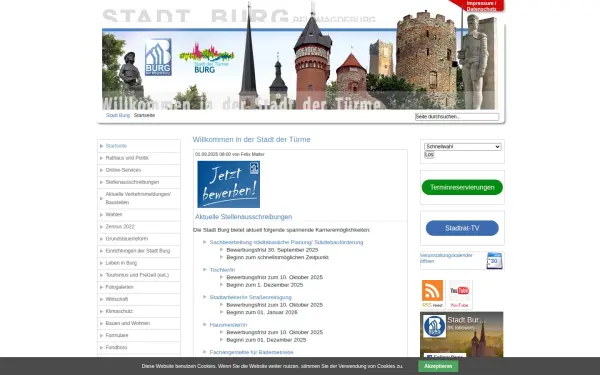Image resolution: width=600 pixels, height=375 pixels.
Task: Open Impressum / Datenschutz corner link
Action: tap(481, 6)
